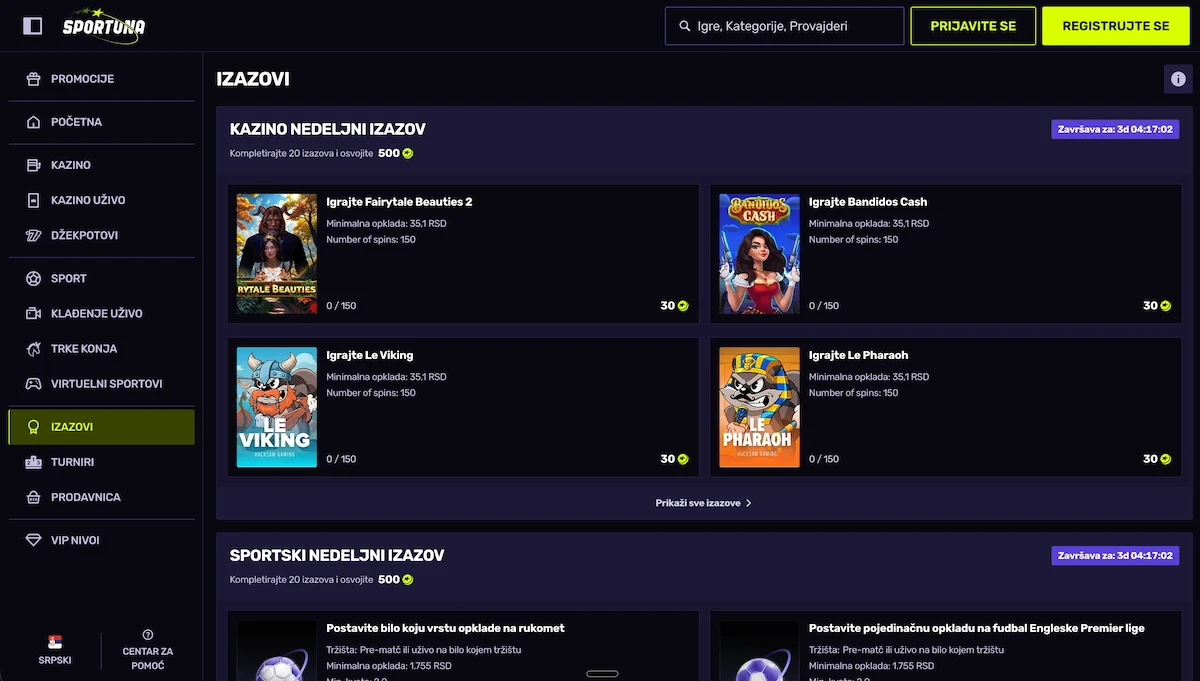
Task: Go to Promocije menu item
Action: 101,79
